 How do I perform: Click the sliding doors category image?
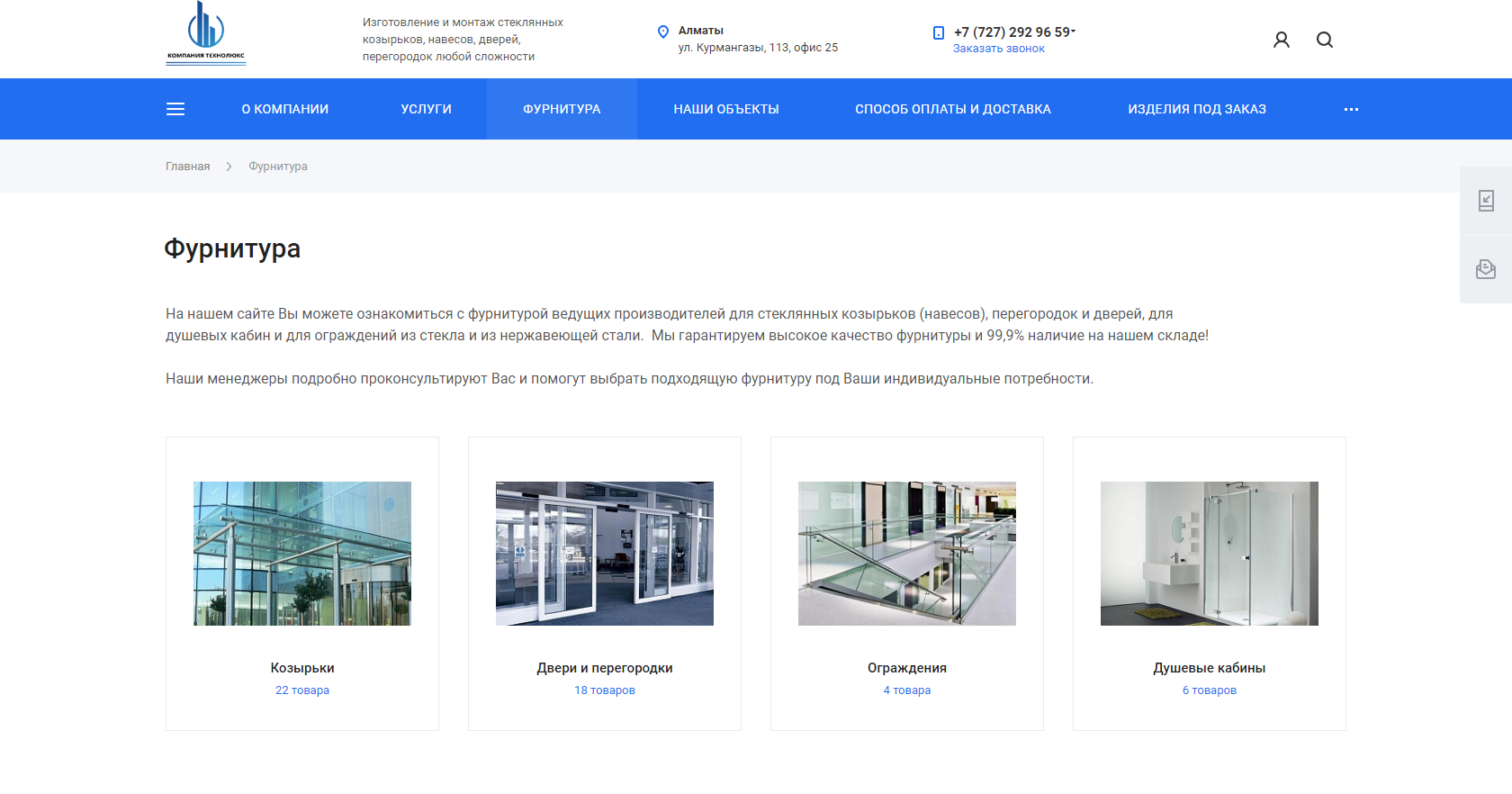(x=605, y=554)
